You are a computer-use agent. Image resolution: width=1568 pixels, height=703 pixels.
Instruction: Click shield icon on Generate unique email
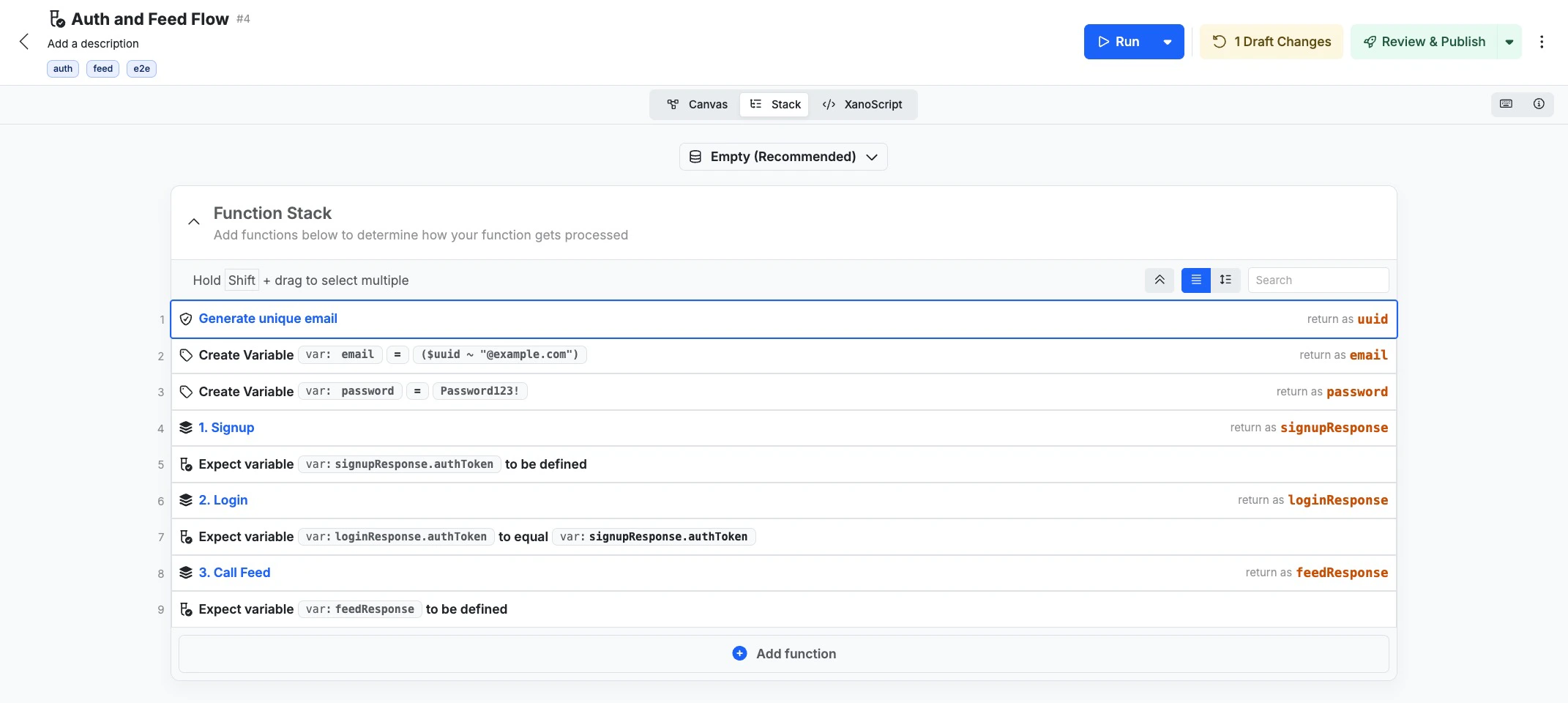click(186, 319)
